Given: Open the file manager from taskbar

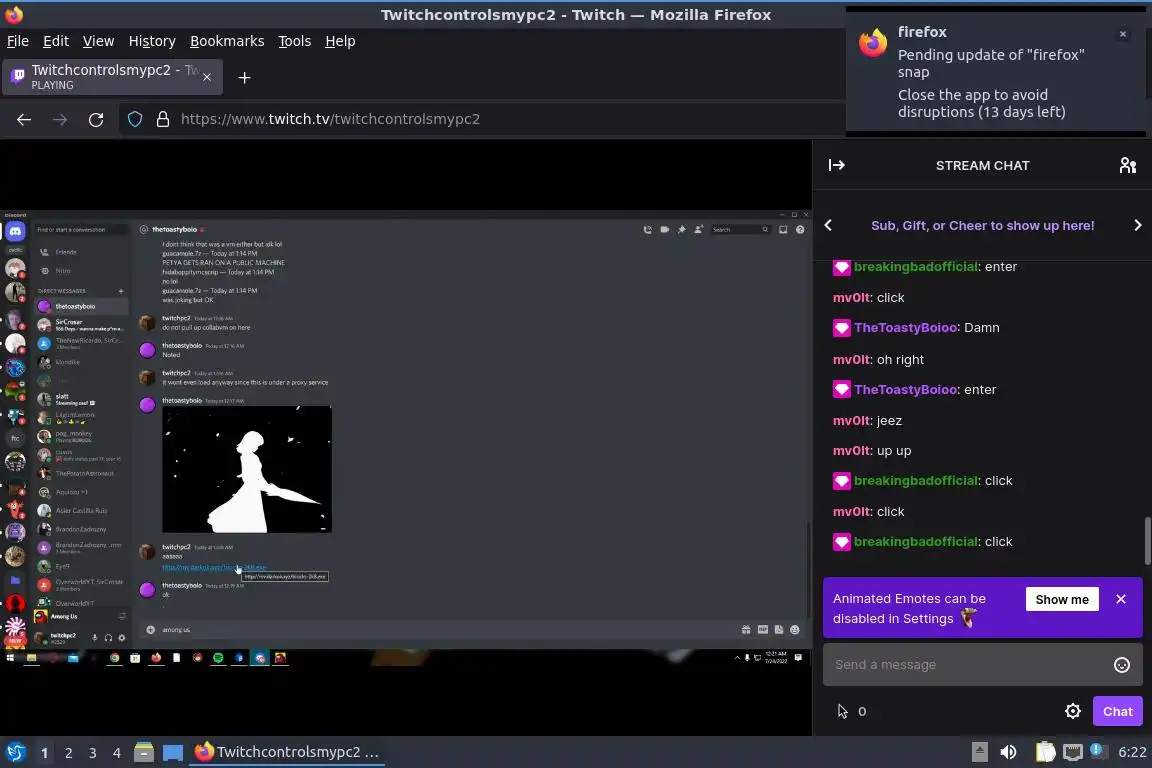Looking at the screenshot, I should [x=144, y=752].
